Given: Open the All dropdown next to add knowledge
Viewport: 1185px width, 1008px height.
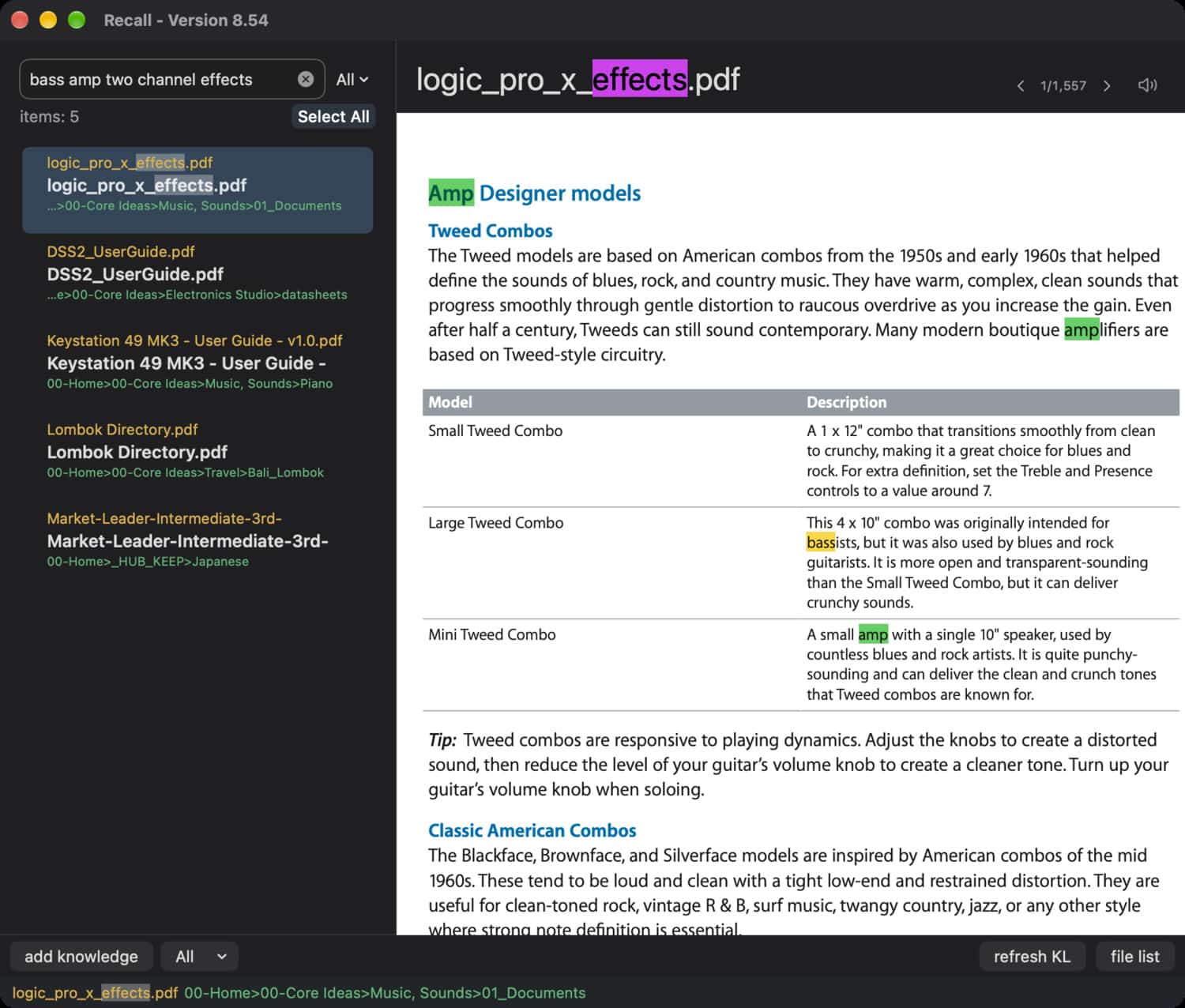Looking at the screenshot, I should 200,957.
